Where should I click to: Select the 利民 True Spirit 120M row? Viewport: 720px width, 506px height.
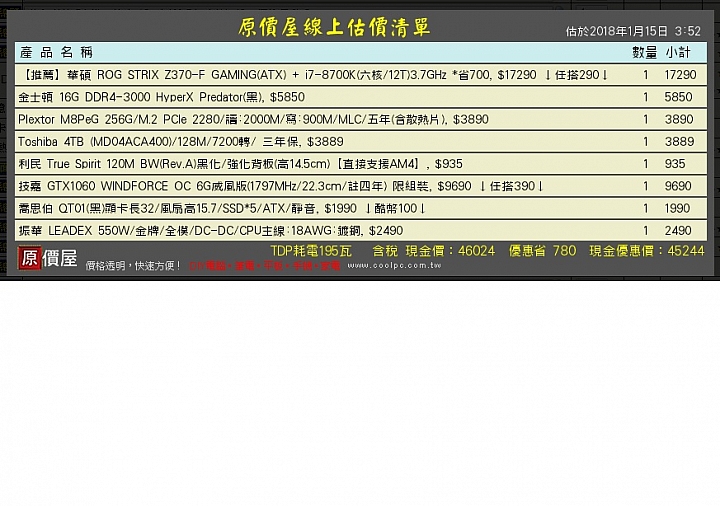click(x=361, y=164)
